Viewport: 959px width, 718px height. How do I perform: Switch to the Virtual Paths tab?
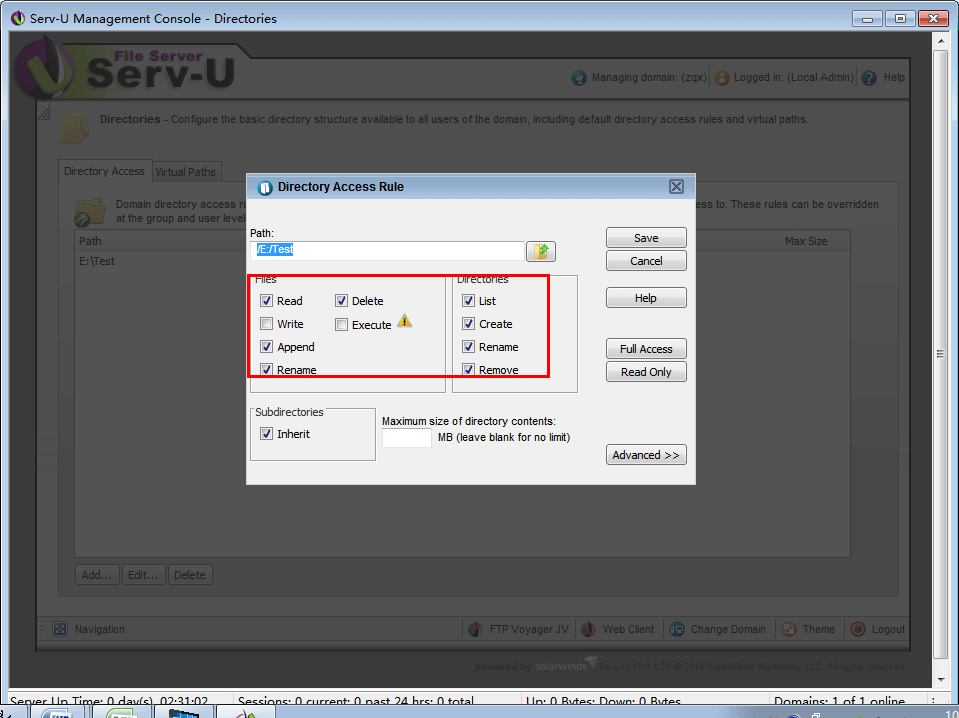click(x=185, y=172)
